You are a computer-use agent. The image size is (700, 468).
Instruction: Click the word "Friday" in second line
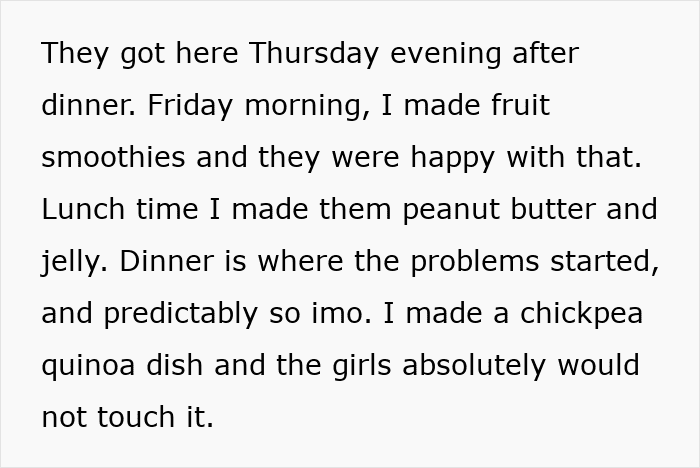coord(190,106)
